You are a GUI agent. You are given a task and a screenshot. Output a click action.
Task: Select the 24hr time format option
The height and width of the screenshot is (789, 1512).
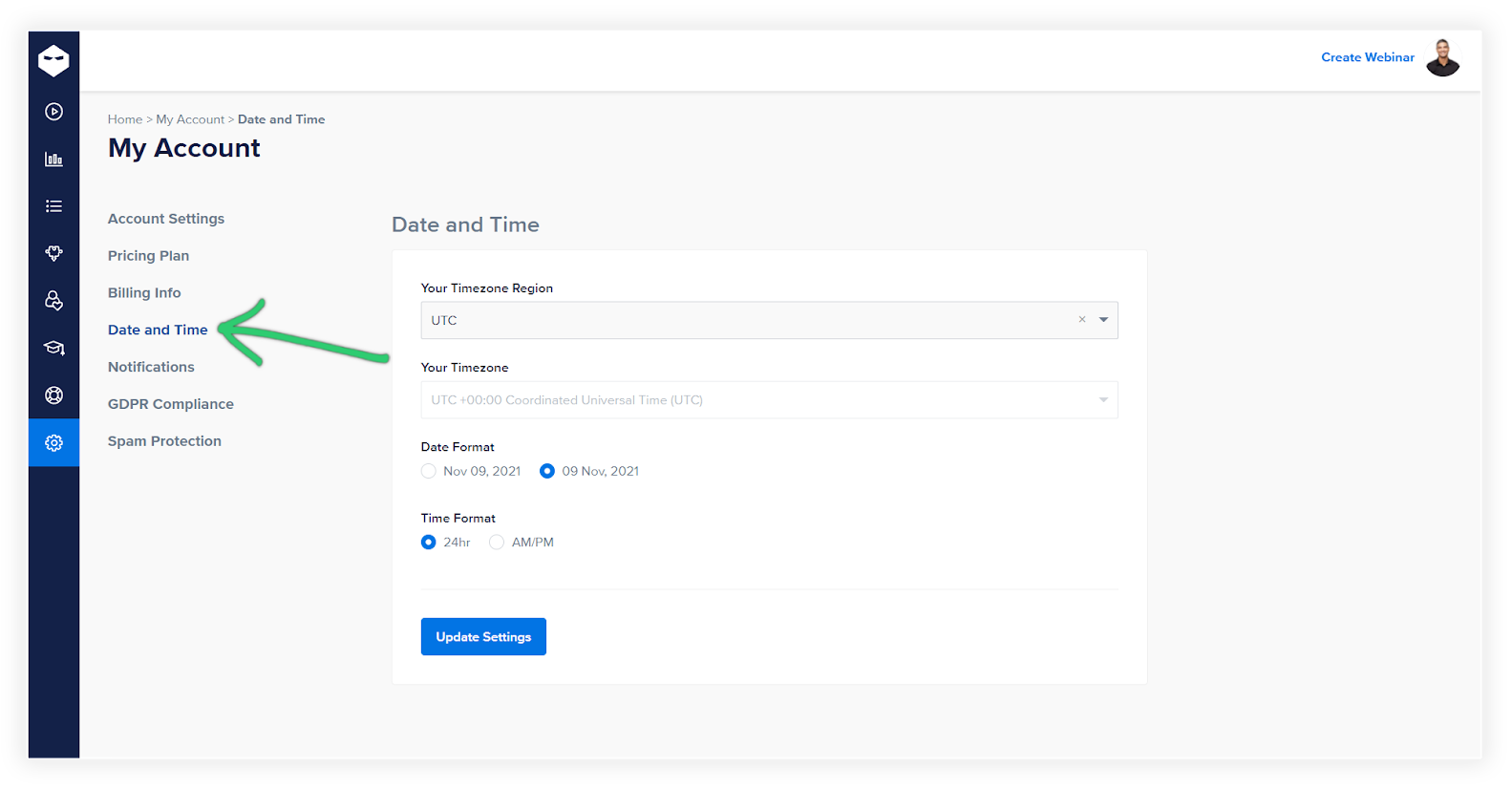tap(429, 543)
